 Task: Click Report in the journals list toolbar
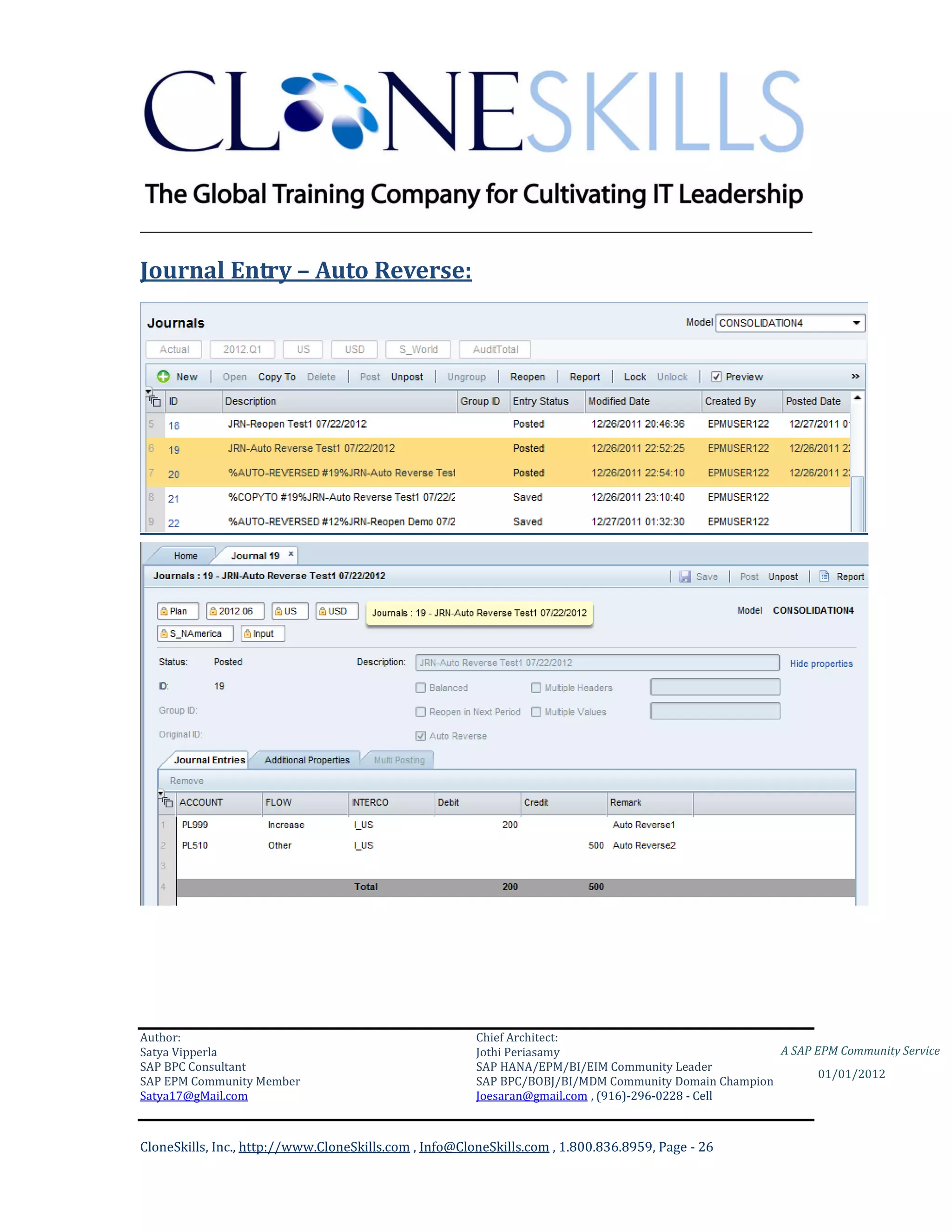584,377
